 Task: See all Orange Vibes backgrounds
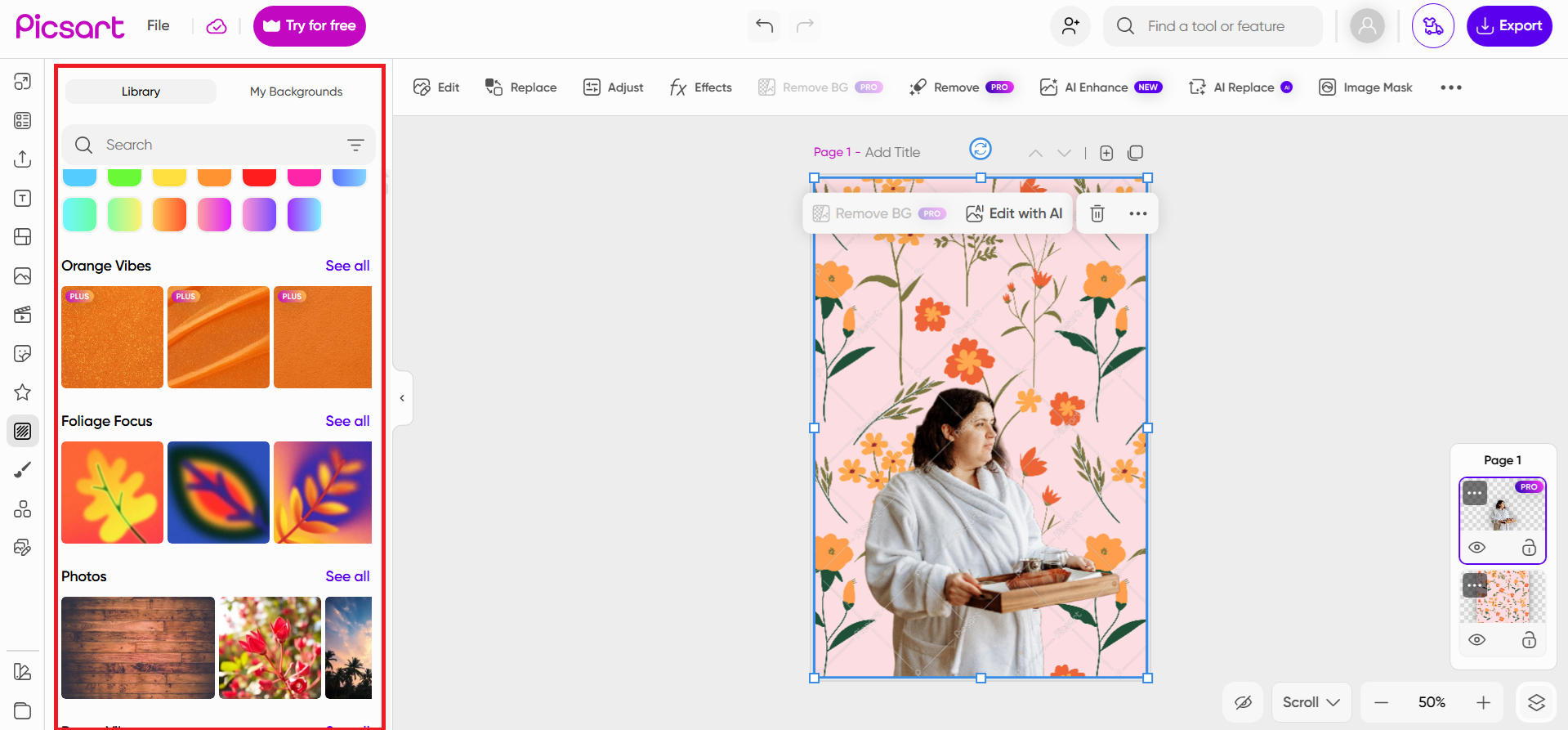[x=347, y=266]
